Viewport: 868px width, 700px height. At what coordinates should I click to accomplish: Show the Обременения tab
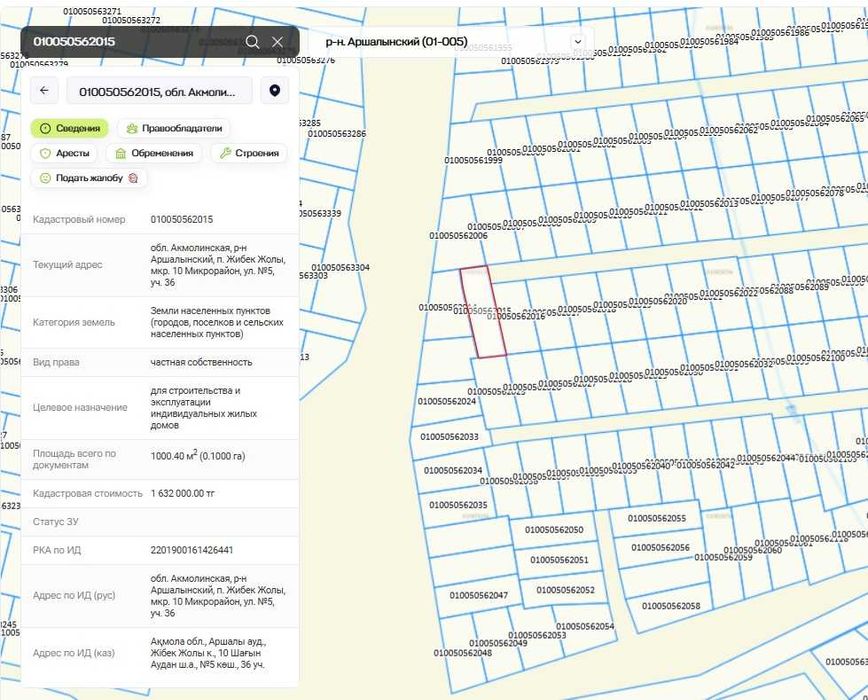point(154,153)
